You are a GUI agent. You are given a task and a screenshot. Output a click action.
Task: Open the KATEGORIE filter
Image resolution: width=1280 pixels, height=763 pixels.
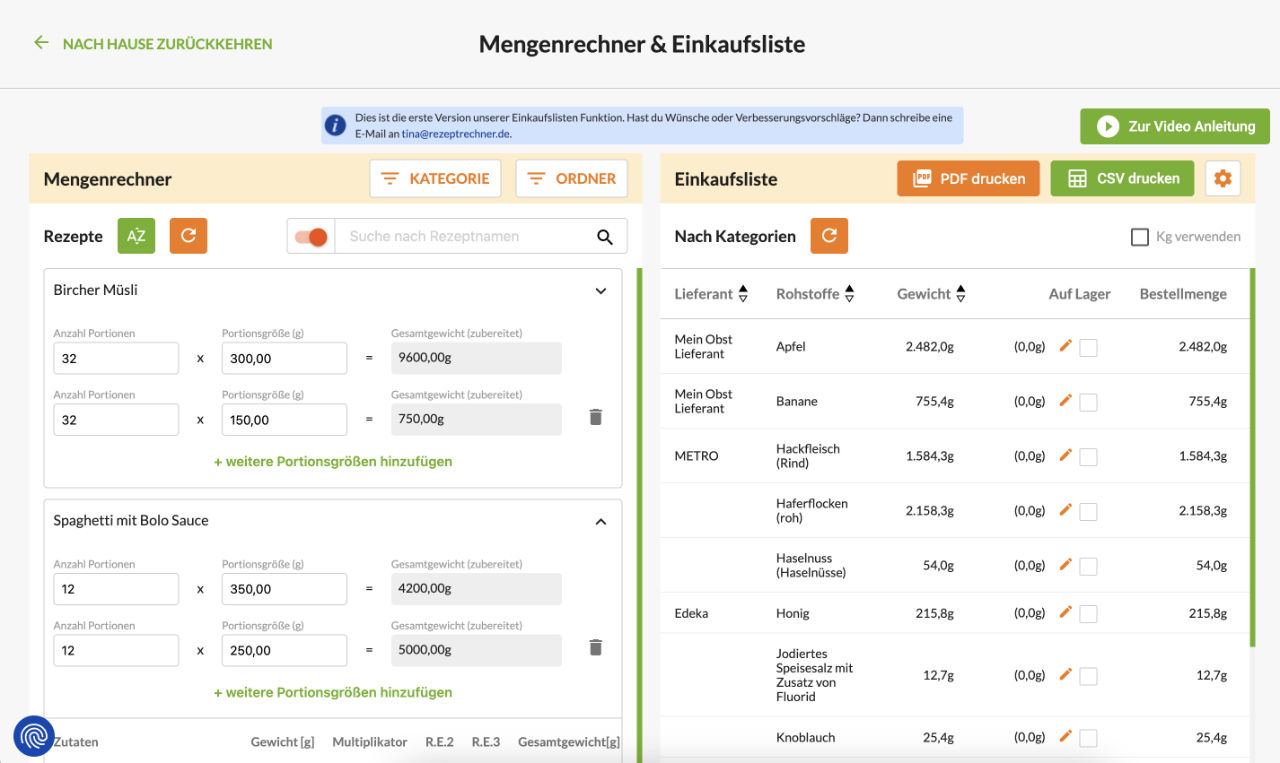tap(435, 178)
